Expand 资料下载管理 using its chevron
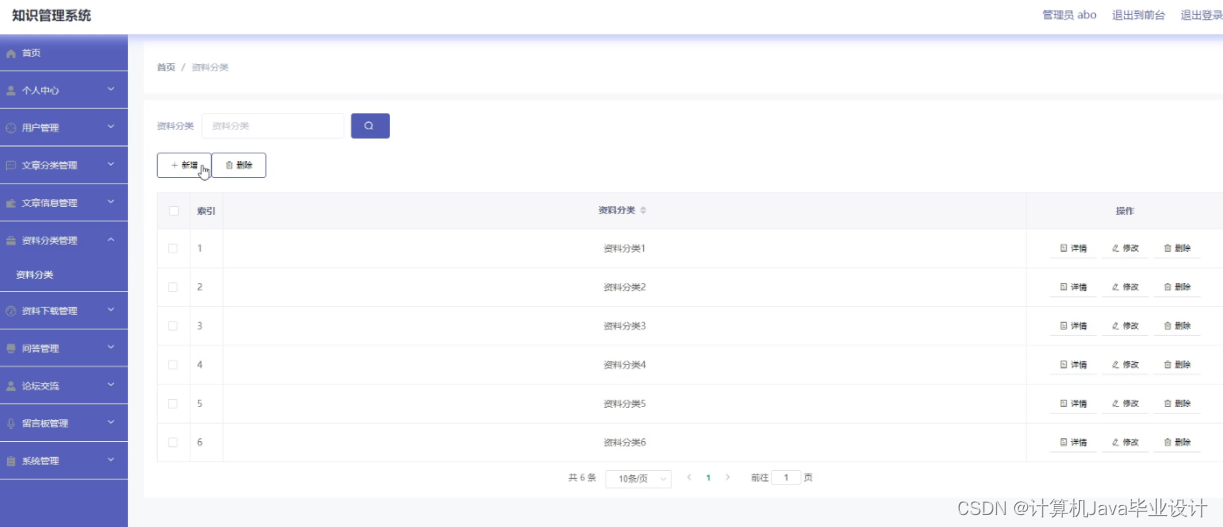1223x527 pixels. [x=111, y=310]
